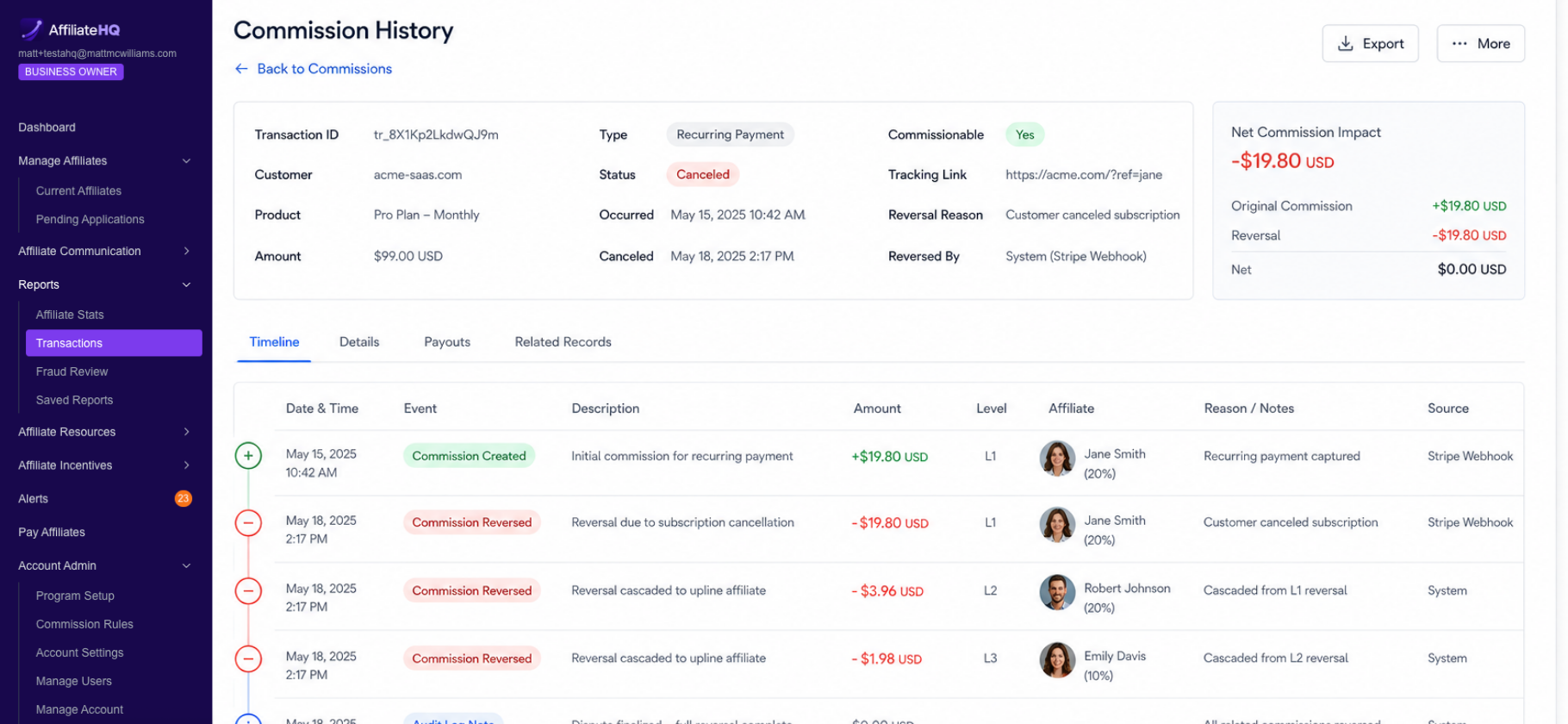Viewport: 1568px width, 724px height.
Task: Click the red minus marker for Jane Smith reversal
Action: (x=248, y=522)
